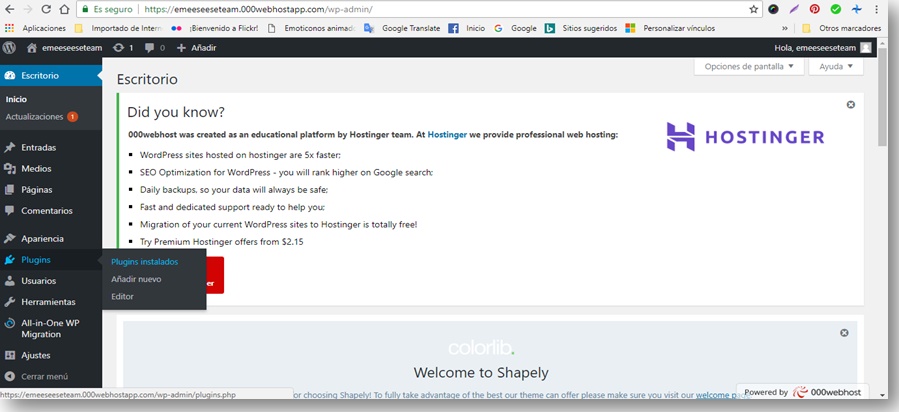Click the Escritorio dashboard gauge icon

10,76
